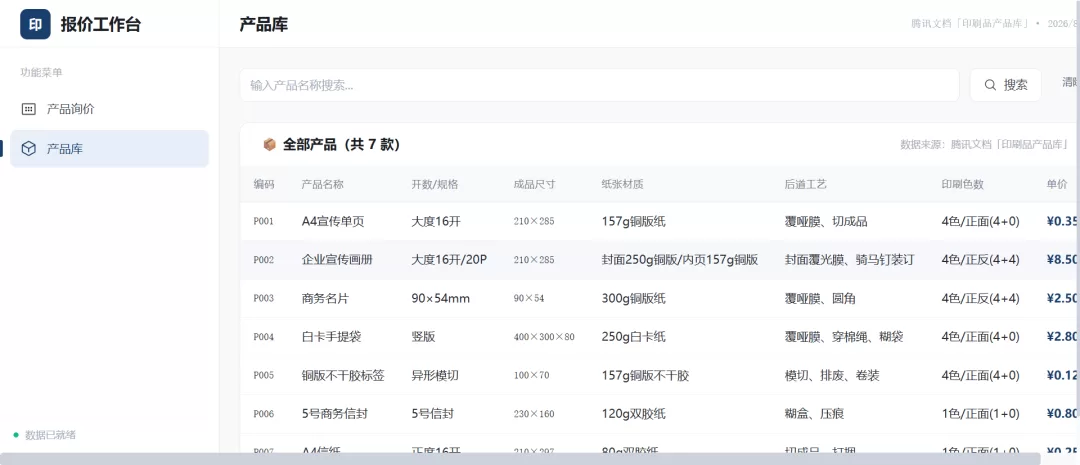Click the 编码 column header
The image size is (1080, 465).
pyautogui.click(x=264, y=185)
